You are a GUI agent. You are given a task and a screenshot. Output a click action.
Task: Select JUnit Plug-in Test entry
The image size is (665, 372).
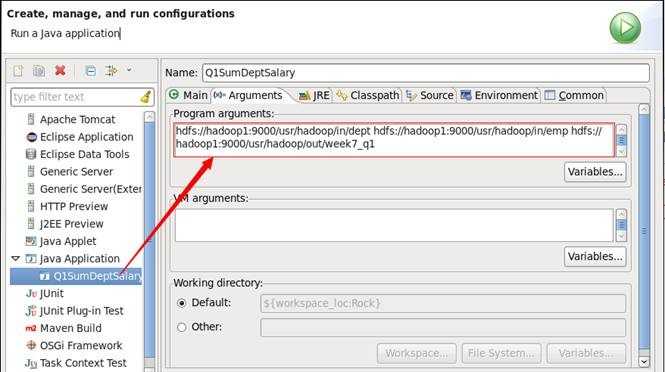[81, 311]
